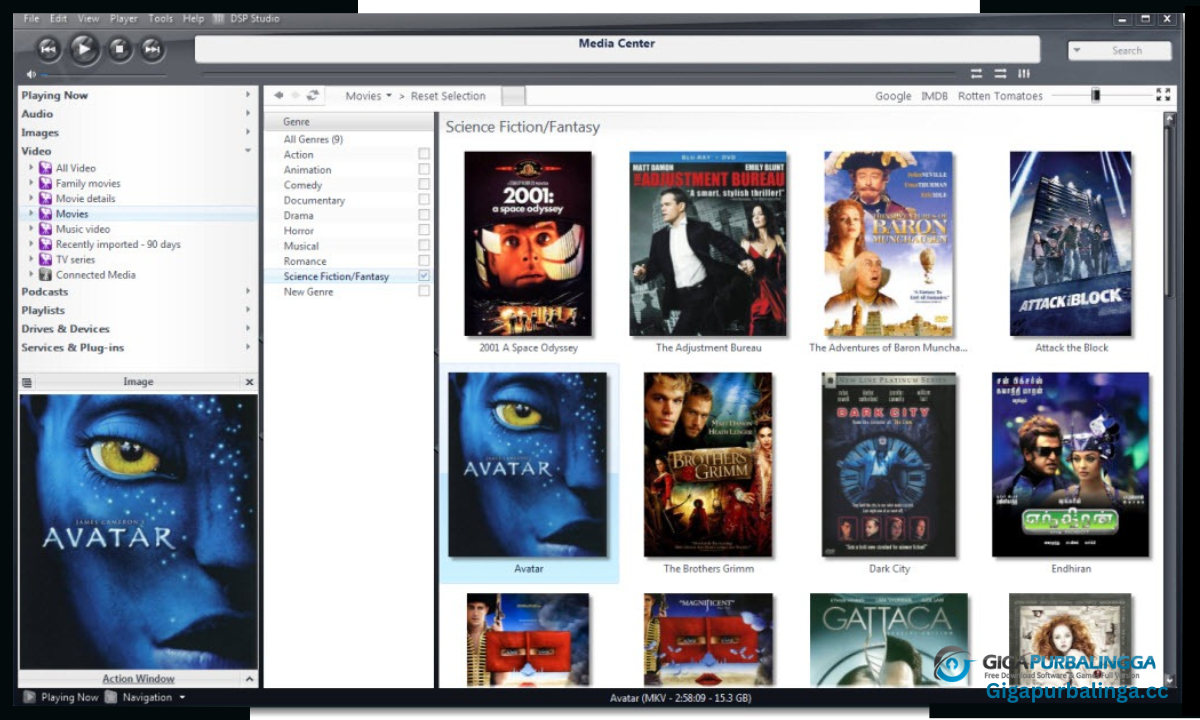The height and width of the screenshot is (720, 1200).
Task: Click the All Video library icon
Action: pos(45,168)
